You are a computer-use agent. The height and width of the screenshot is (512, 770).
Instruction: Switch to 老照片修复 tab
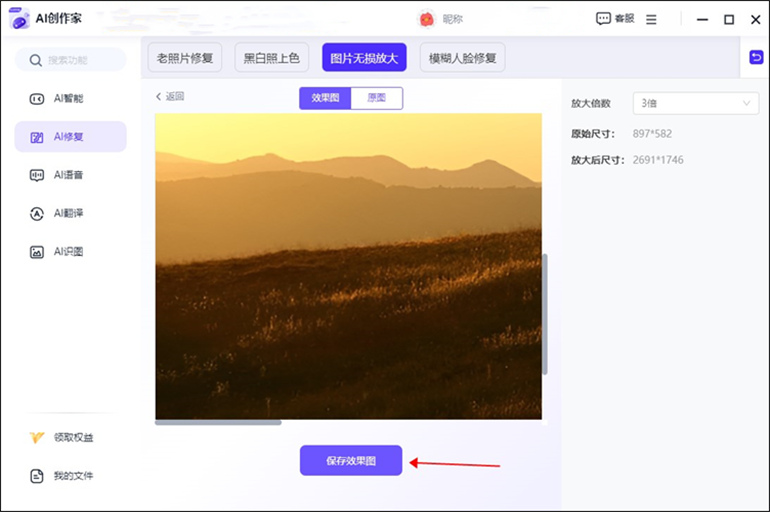(185, 58)
